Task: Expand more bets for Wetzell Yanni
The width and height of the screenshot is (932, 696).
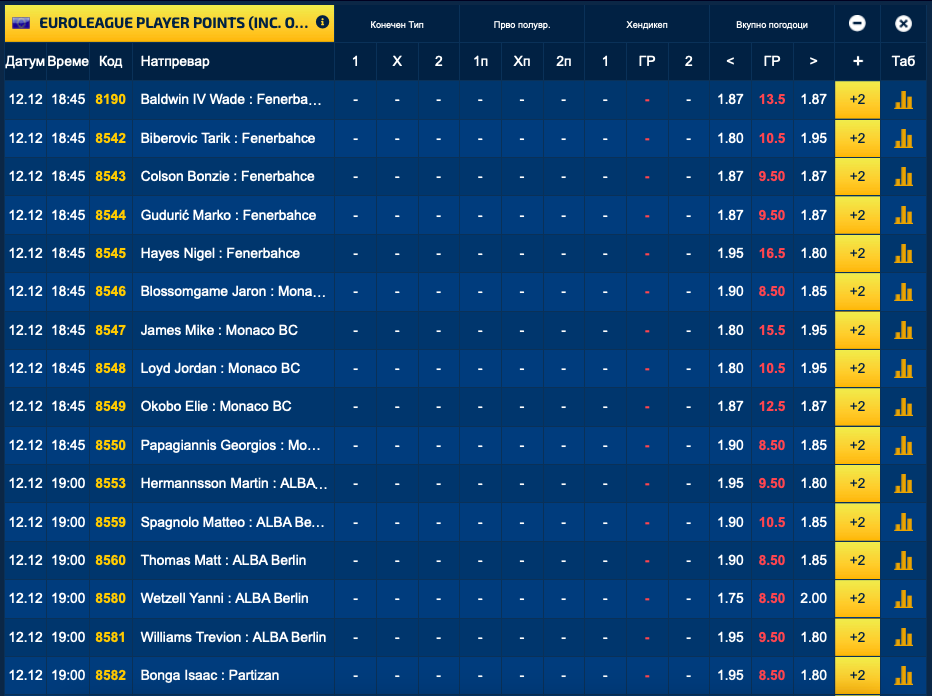Action: [857, 598]
